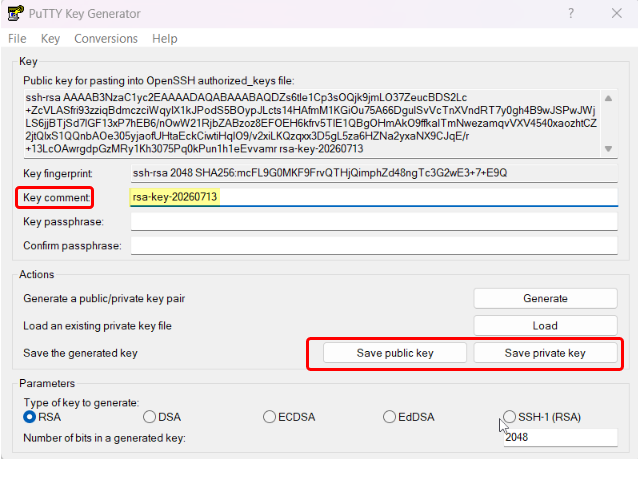The height and width of the screenshot is (477, 638).
Task: Click 'Generate a public/private key pair' text
Action: click(x=104, y=299)
